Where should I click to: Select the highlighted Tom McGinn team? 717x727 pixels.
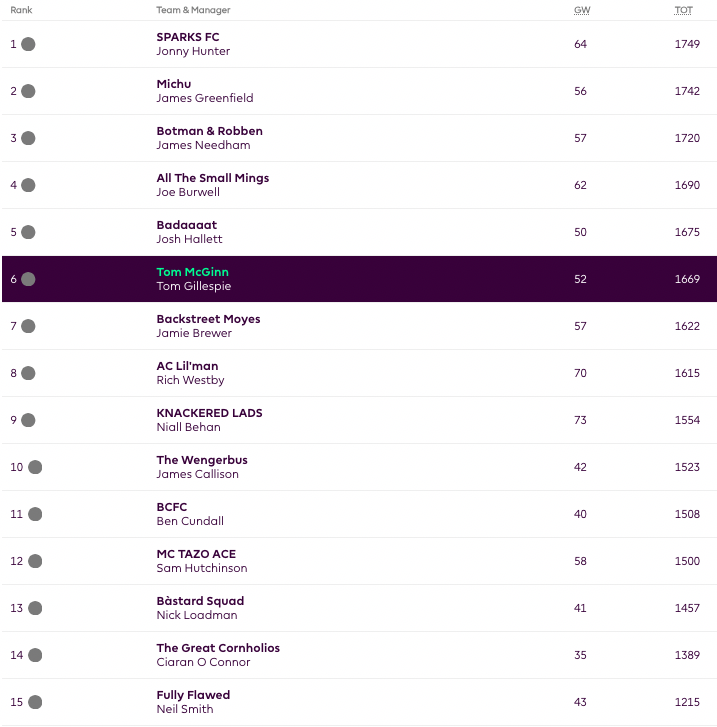pos(193,272)
